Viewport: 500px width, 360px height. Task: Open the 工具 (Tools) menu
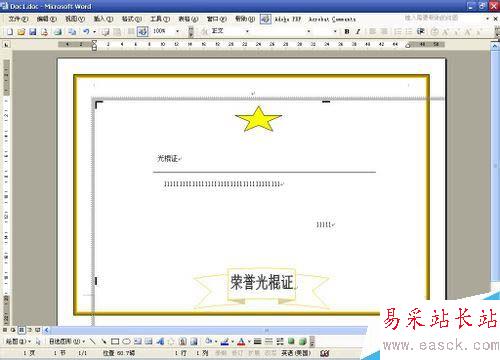point(160,19)
